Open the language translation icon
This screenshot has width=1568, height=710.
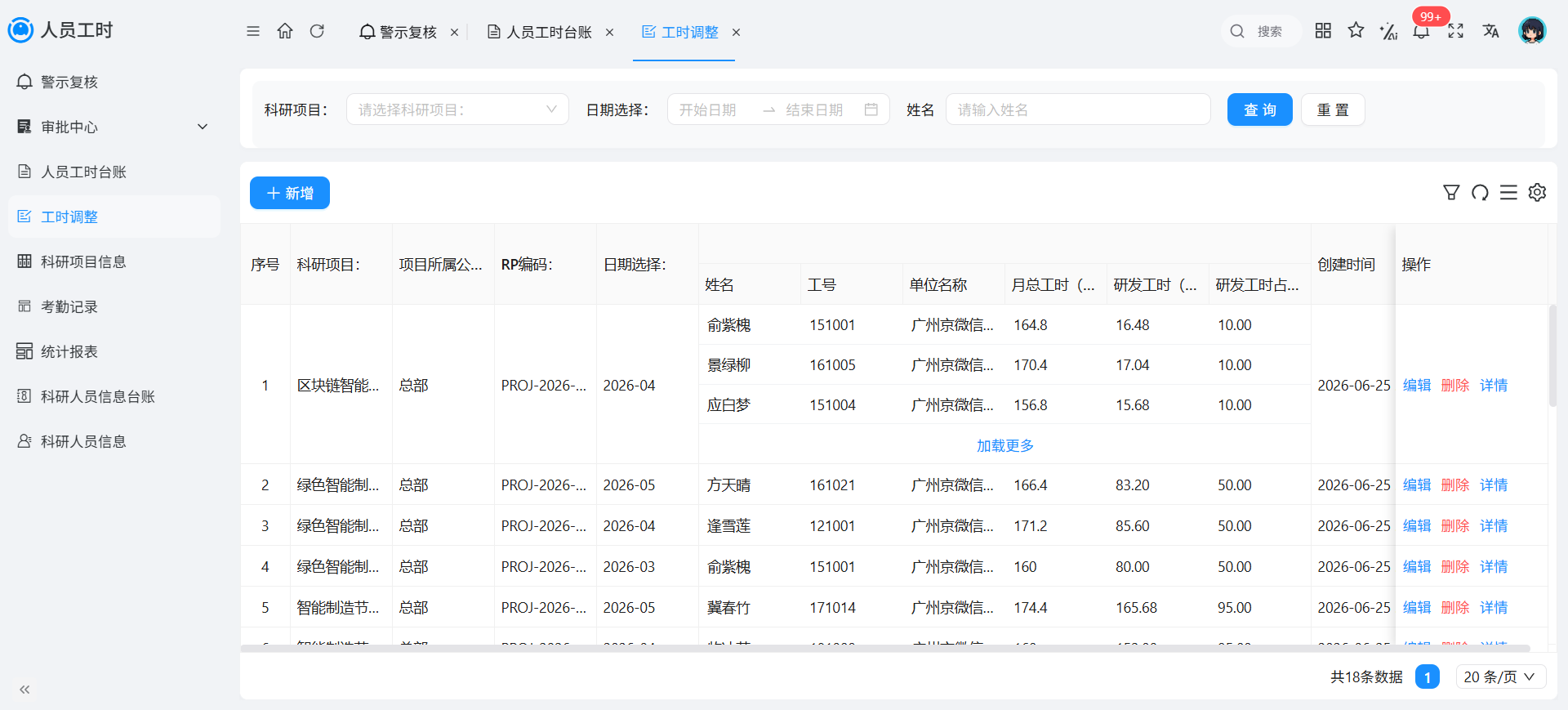[1491, 31]
